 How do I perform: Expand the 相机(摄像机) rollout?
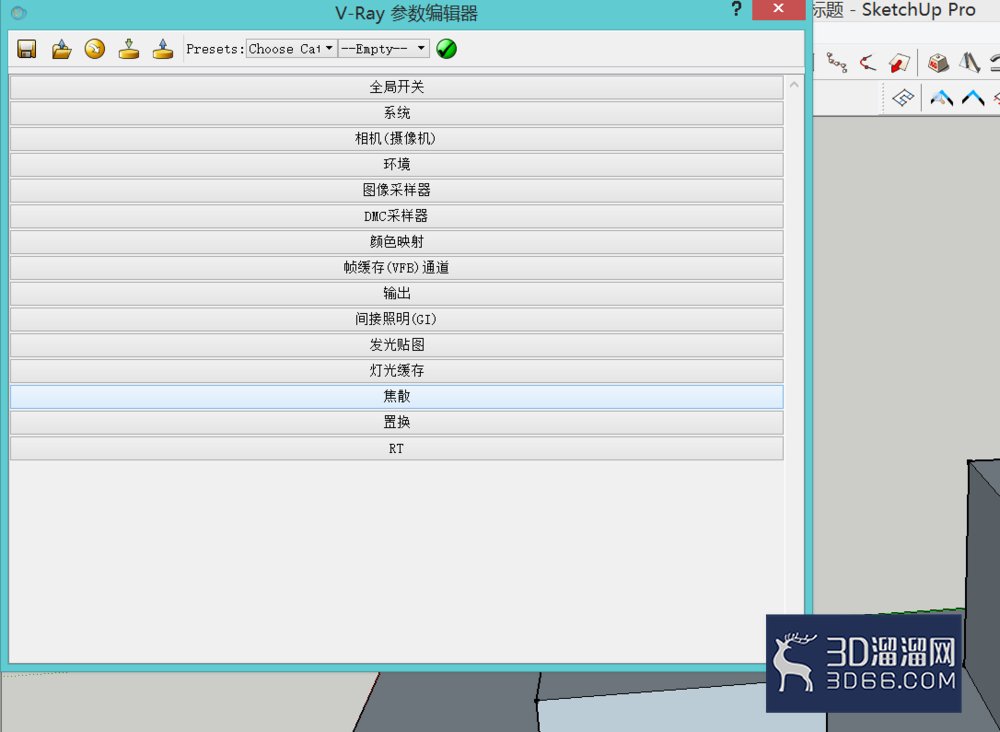click(397, 139)
